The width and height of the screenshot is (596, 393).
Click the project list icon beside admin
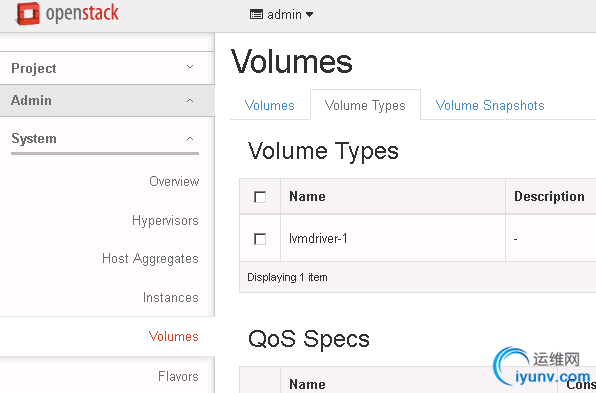[x=256, y=14]
